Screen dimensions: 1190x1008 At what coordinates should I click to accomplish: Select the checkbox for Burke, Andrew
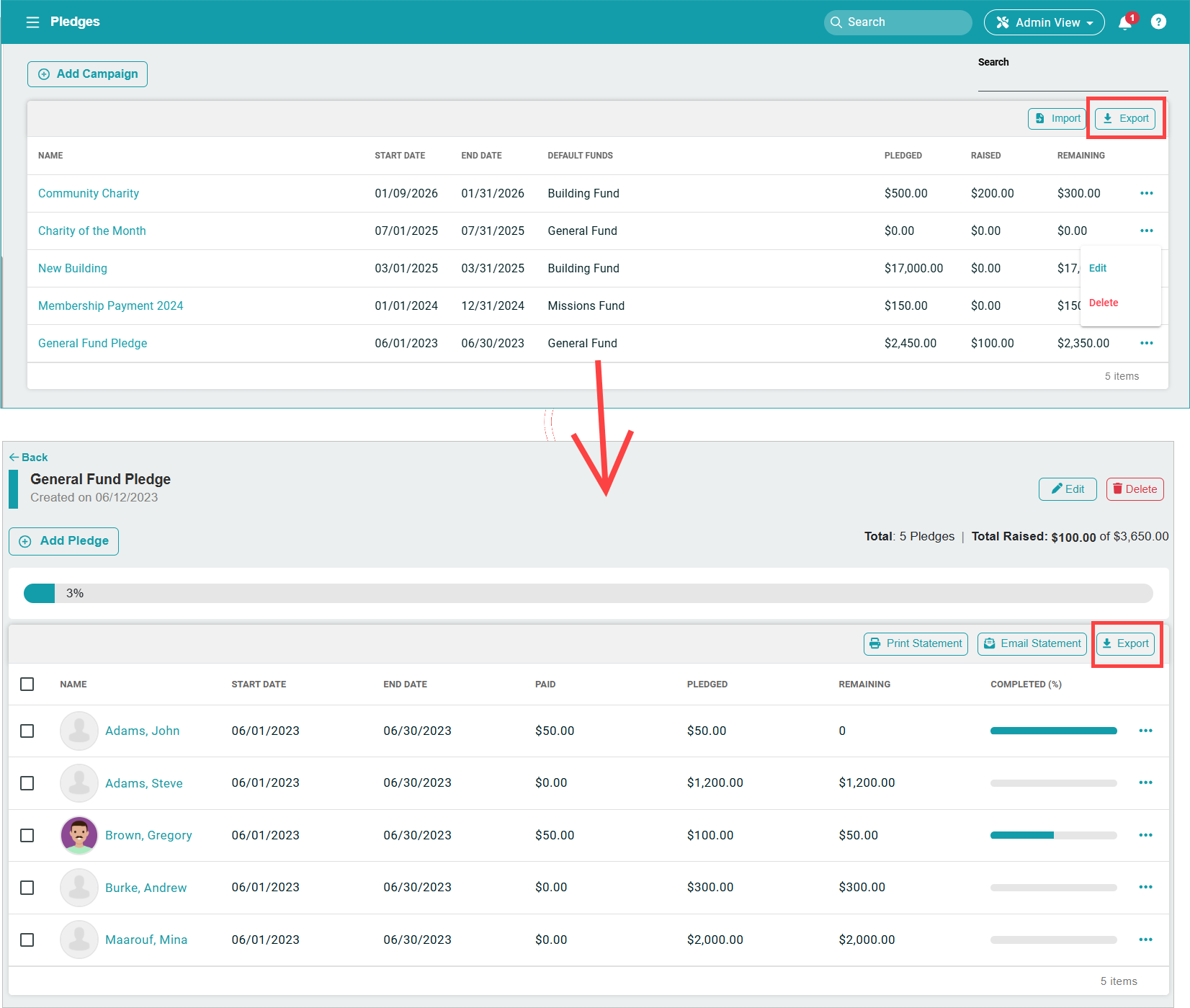pos(27,888)
